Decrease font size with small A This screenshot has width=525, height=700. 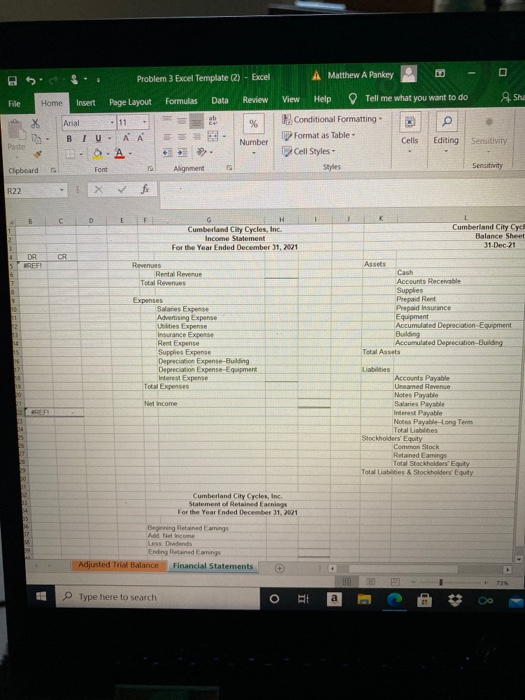pos(140,138)
